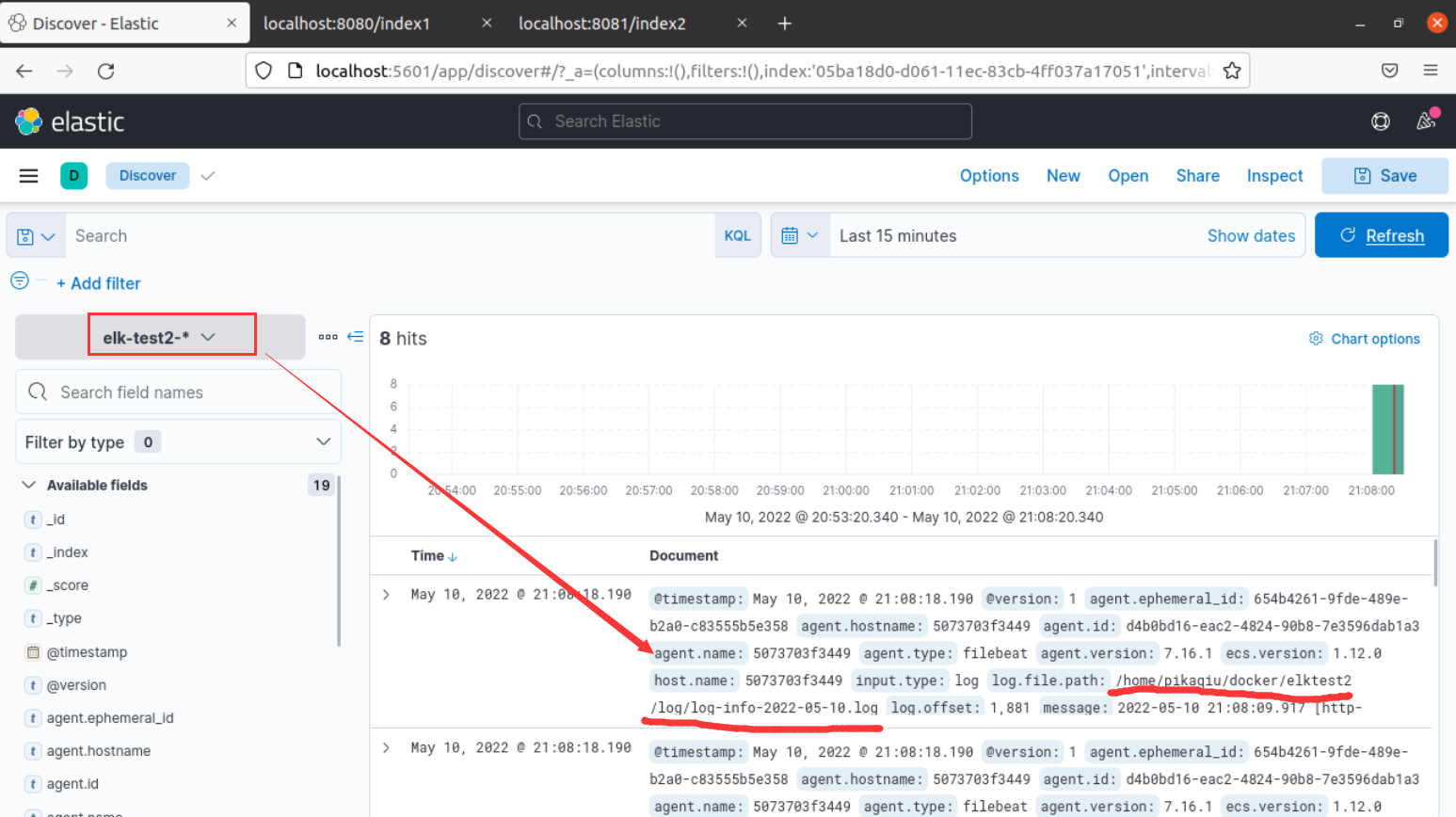Click the Show dates link
1456x817 pixels.
1251,236
